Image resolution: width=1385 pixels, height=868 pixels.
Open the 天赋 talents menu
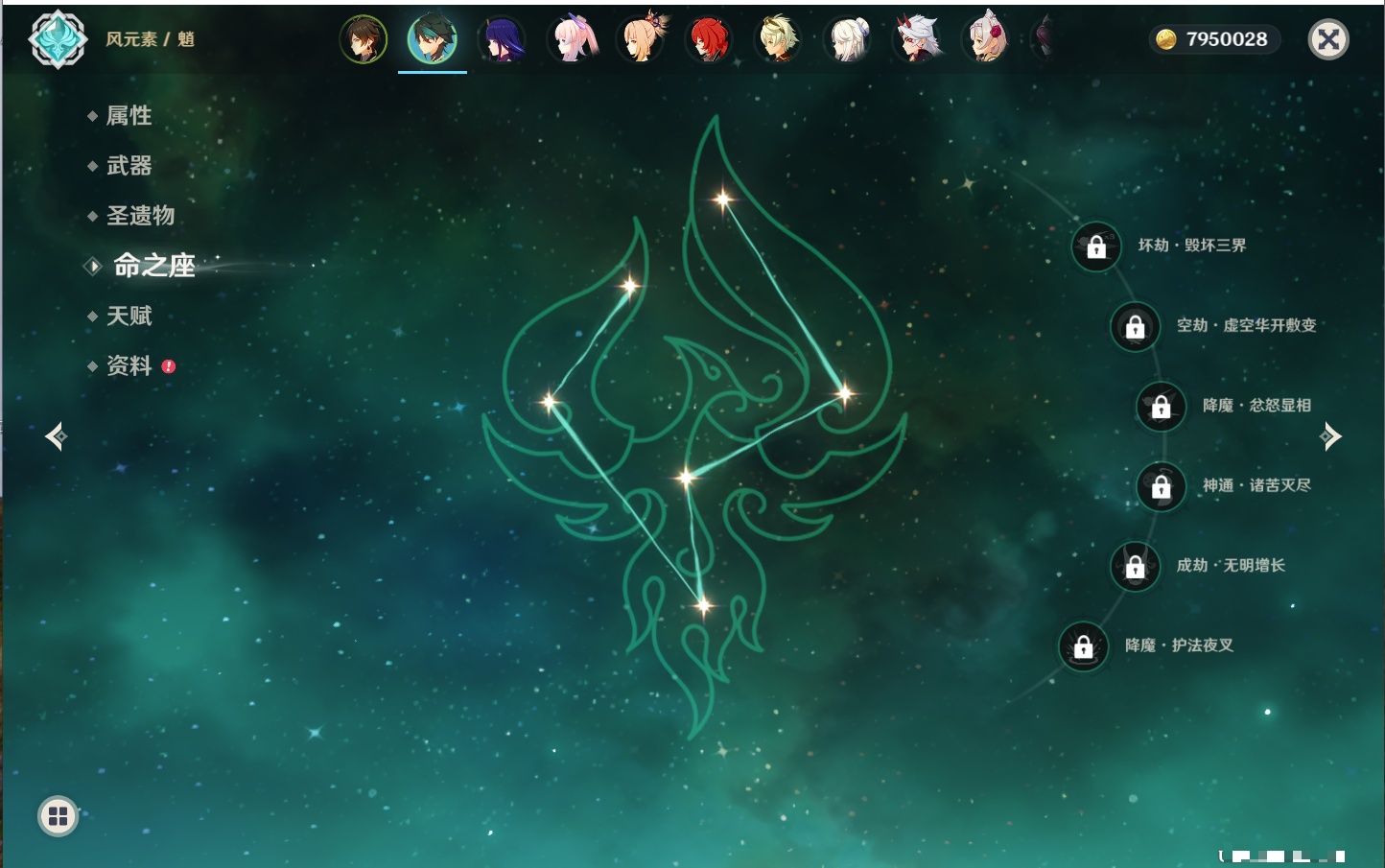coord(129,316)
